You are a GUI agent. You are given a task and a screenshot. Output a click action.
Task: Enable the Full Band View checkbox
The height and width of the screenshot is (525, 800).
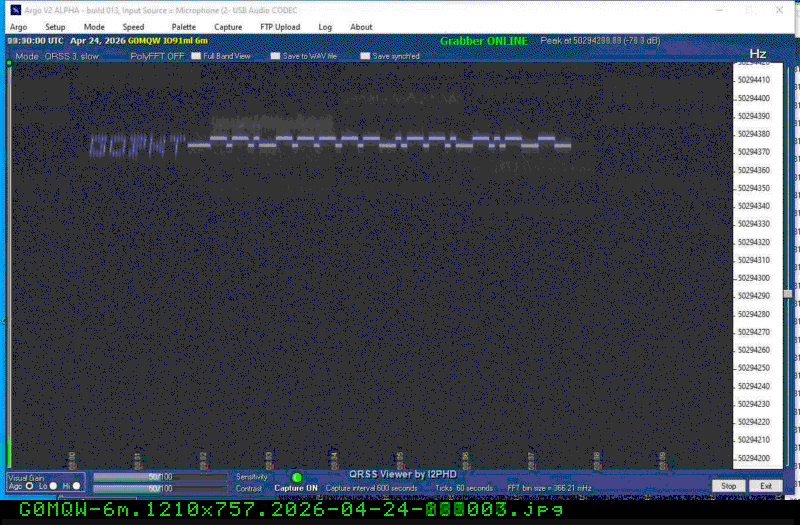pos(196,56)
